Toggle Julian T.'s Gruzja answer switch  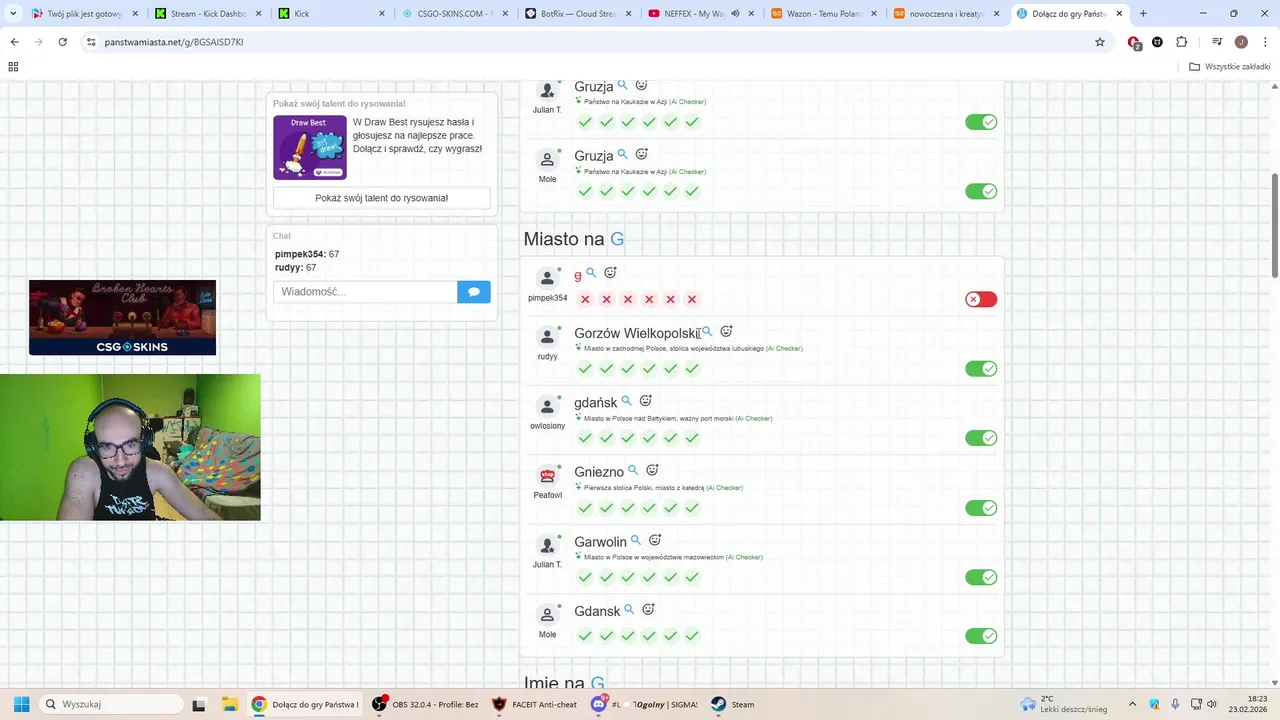[x=981, y=122]
